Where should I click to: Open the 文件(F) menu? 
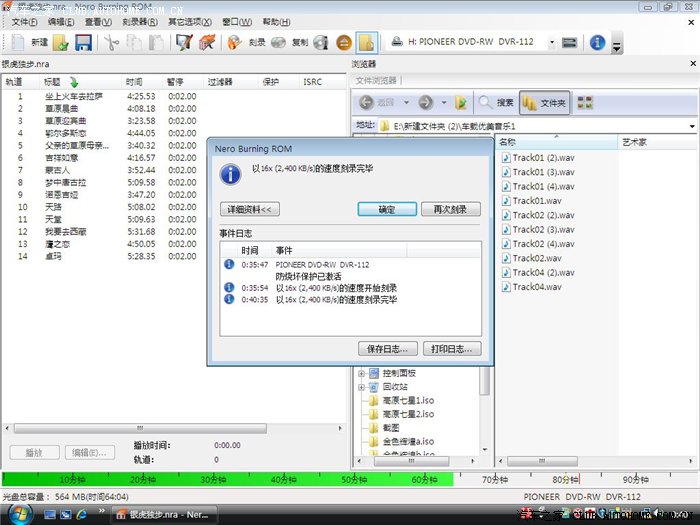pos(24,22)
